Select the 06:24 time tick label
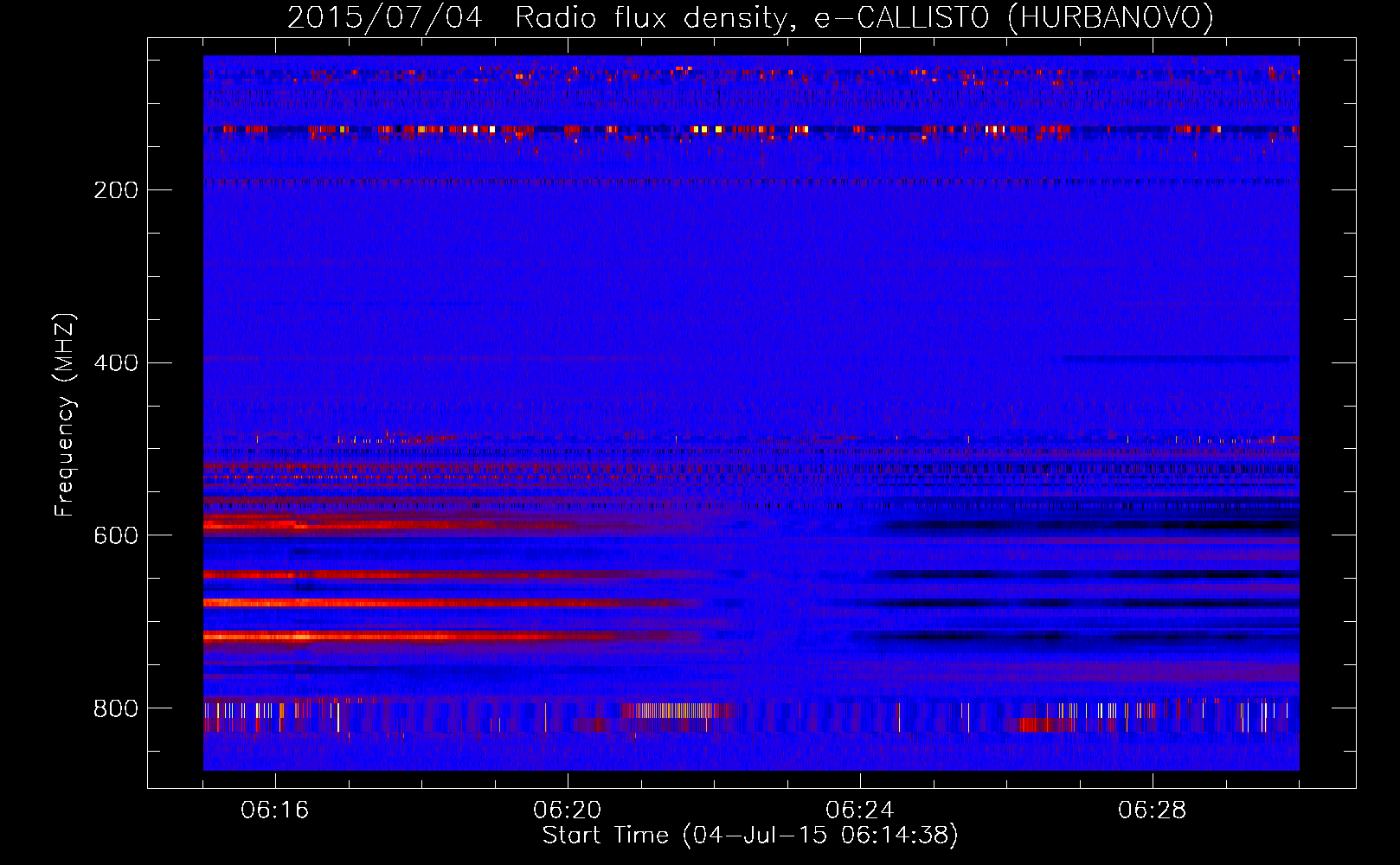 pyautogui.click(x=860, y=811)
